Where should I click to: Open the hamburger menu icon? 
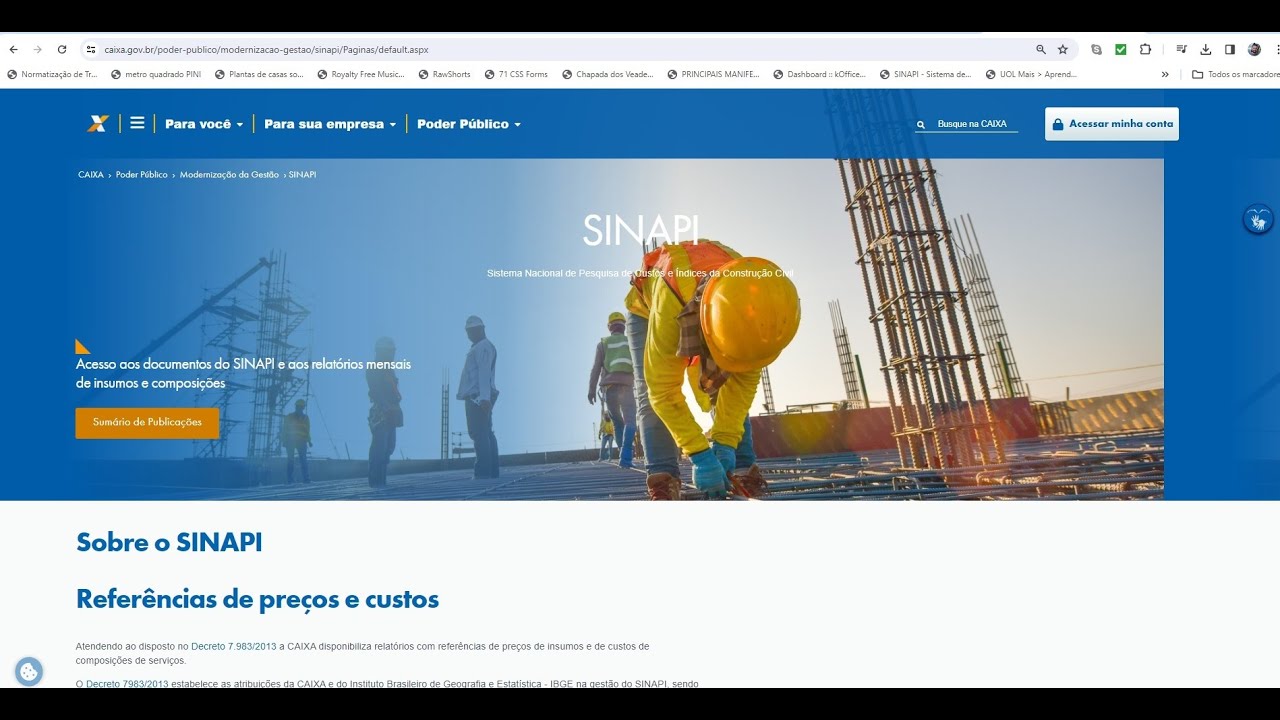[137, 123]
